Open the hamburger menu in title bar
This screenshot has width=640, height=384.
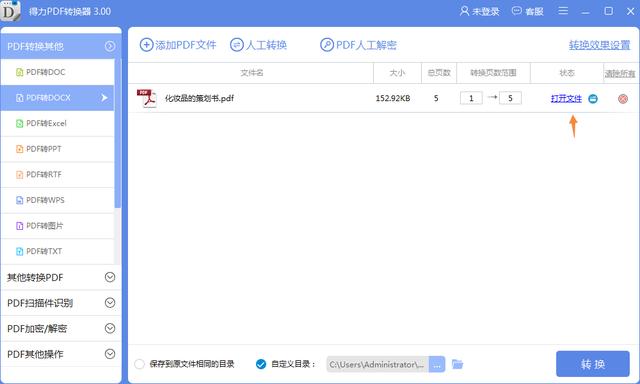click(x=563, y=11)
